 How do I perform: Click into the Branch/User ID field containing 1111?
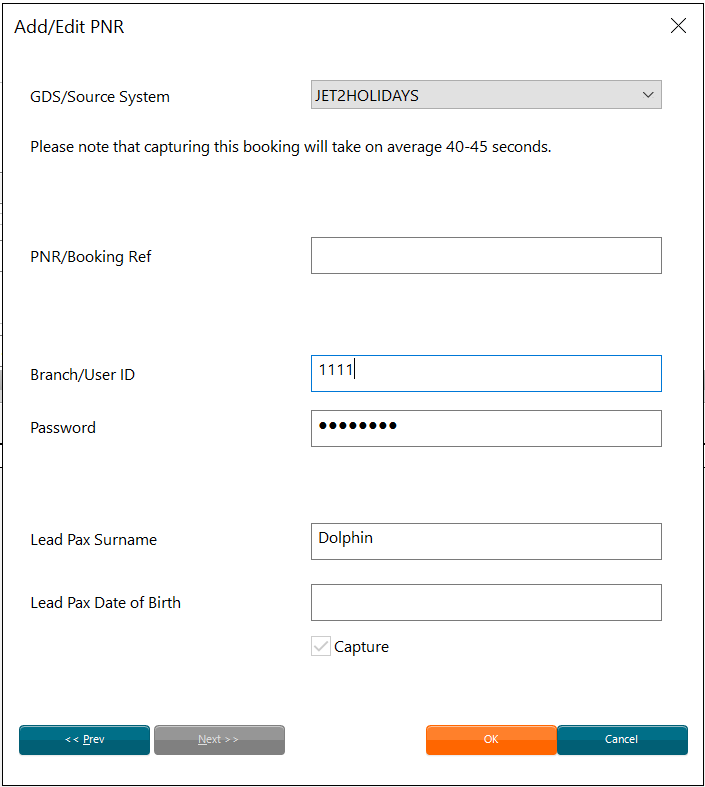coord(486,374)
